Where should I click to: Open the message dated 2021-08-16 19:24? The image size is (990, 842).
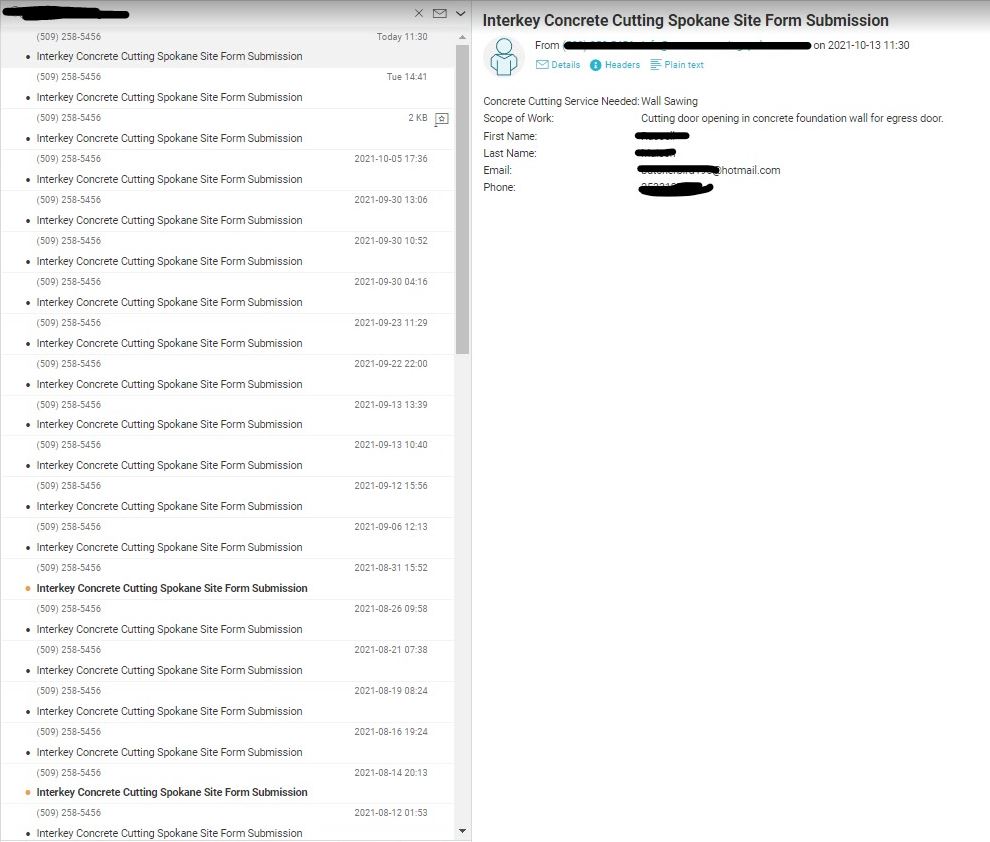[227, 744]
